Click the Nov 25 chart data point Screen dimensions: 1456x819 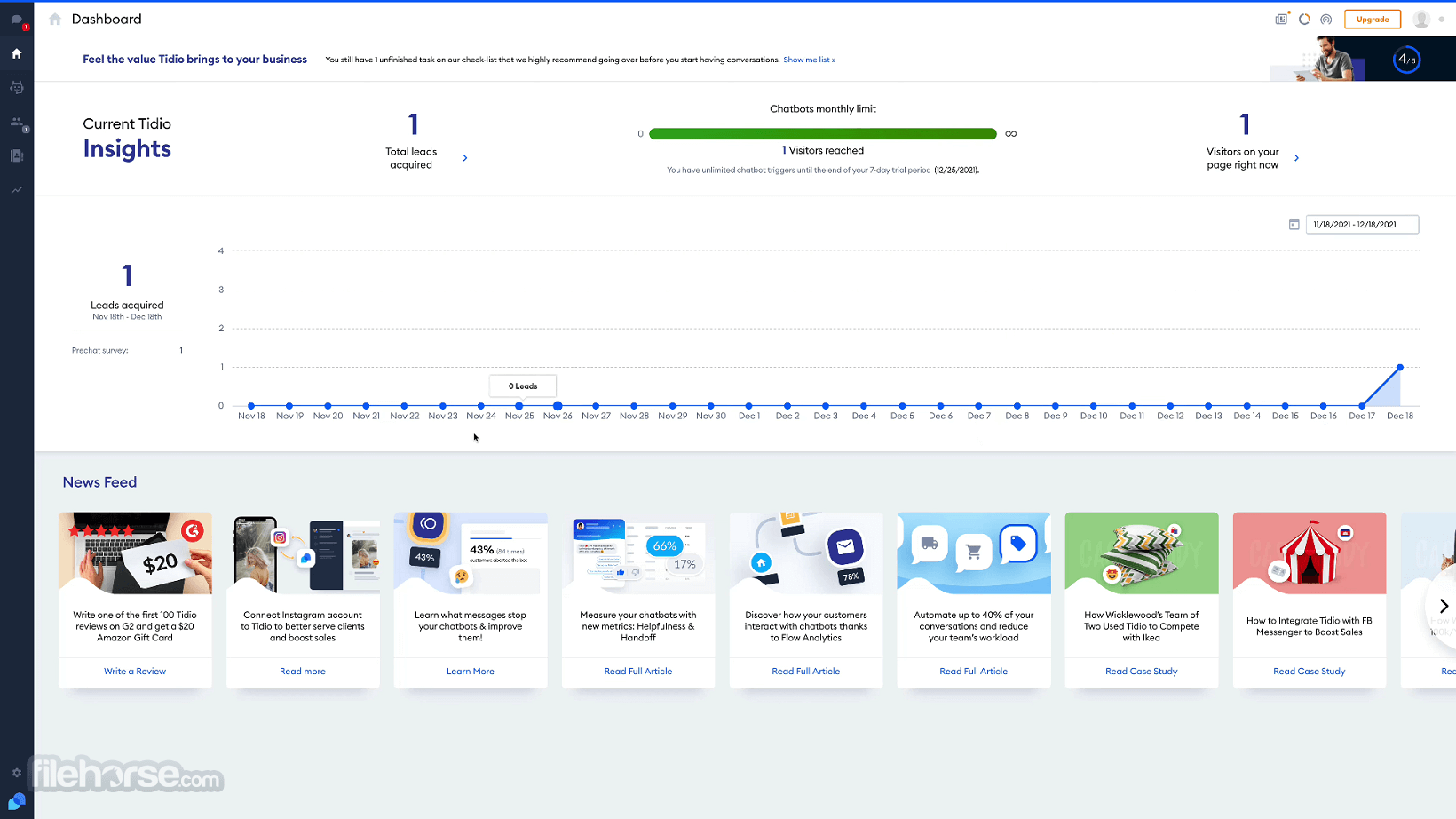pos(519,406)
